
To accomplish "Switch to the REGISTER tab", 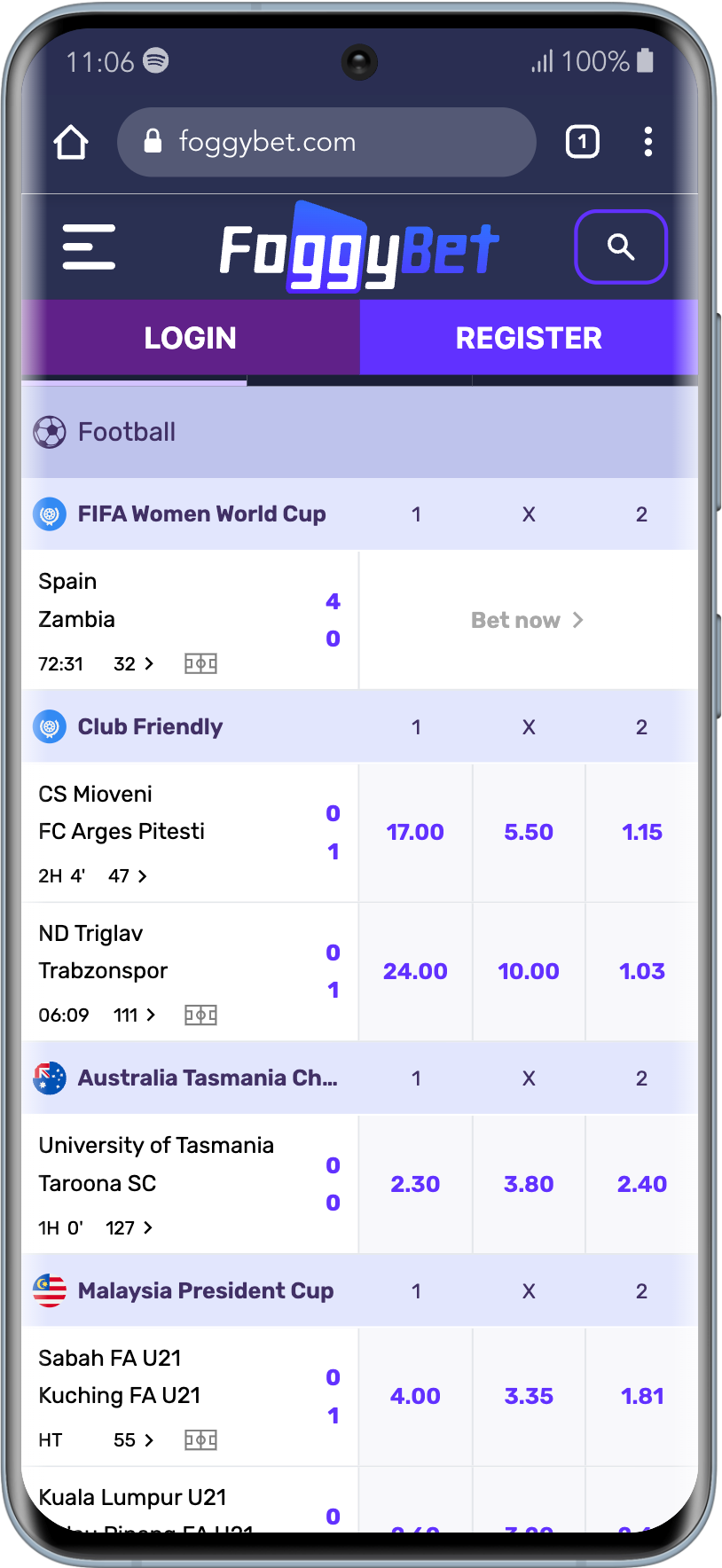I will (529, 338).
